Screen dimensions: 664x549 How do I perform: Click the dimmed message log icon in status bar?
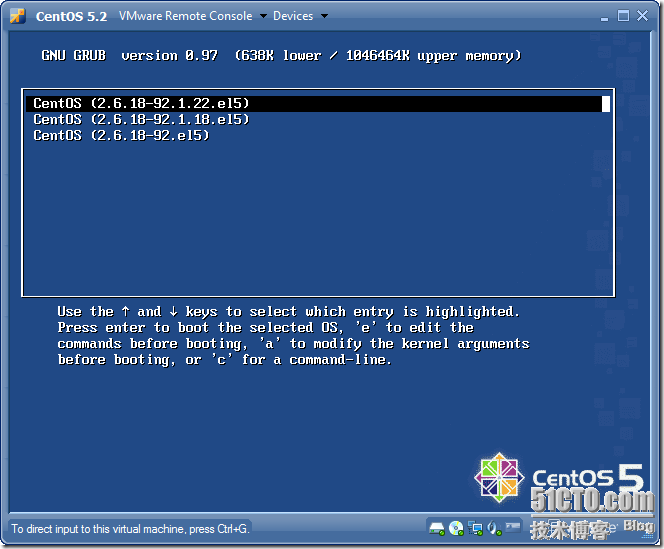point(513,527)
